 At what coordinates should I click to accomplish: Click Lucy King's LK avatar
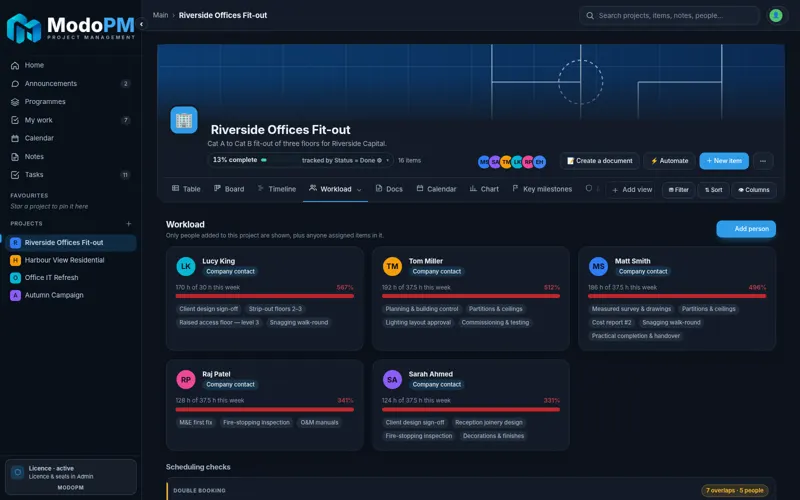click(x=186, y=266)
